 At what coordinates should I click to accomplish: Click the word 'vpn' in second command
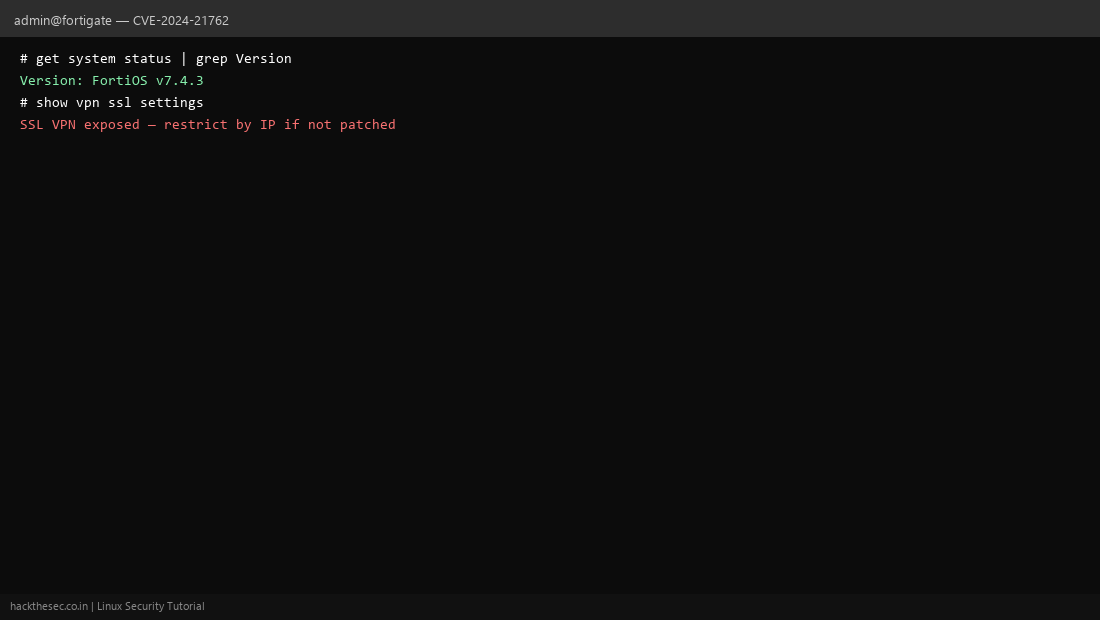pyautogui.click(x=88, y=103)
